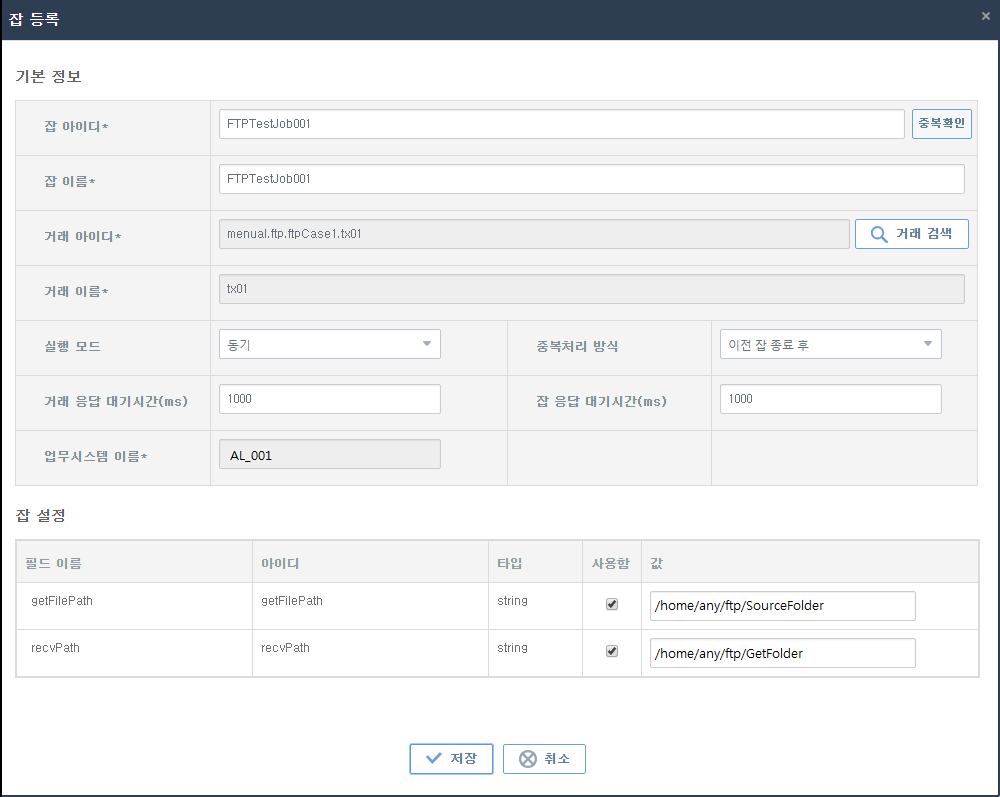The width and height of the screenshot is (1000, 797).
Task: Edit the getFilePath value field
Action: pos(782,606)
